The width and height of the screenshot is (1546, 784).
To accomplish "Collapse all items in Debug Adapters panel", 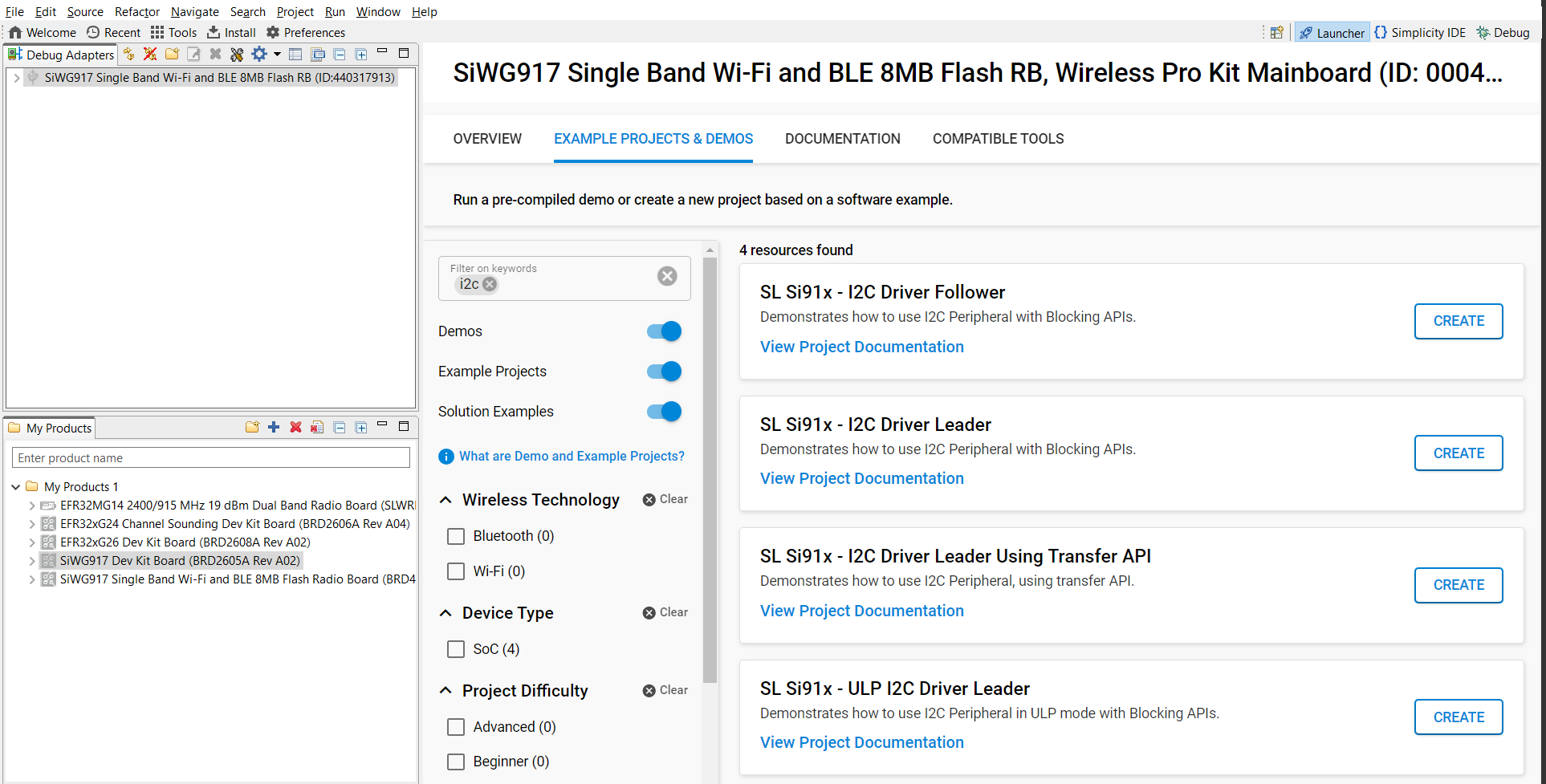I will [x=339, y=54].
